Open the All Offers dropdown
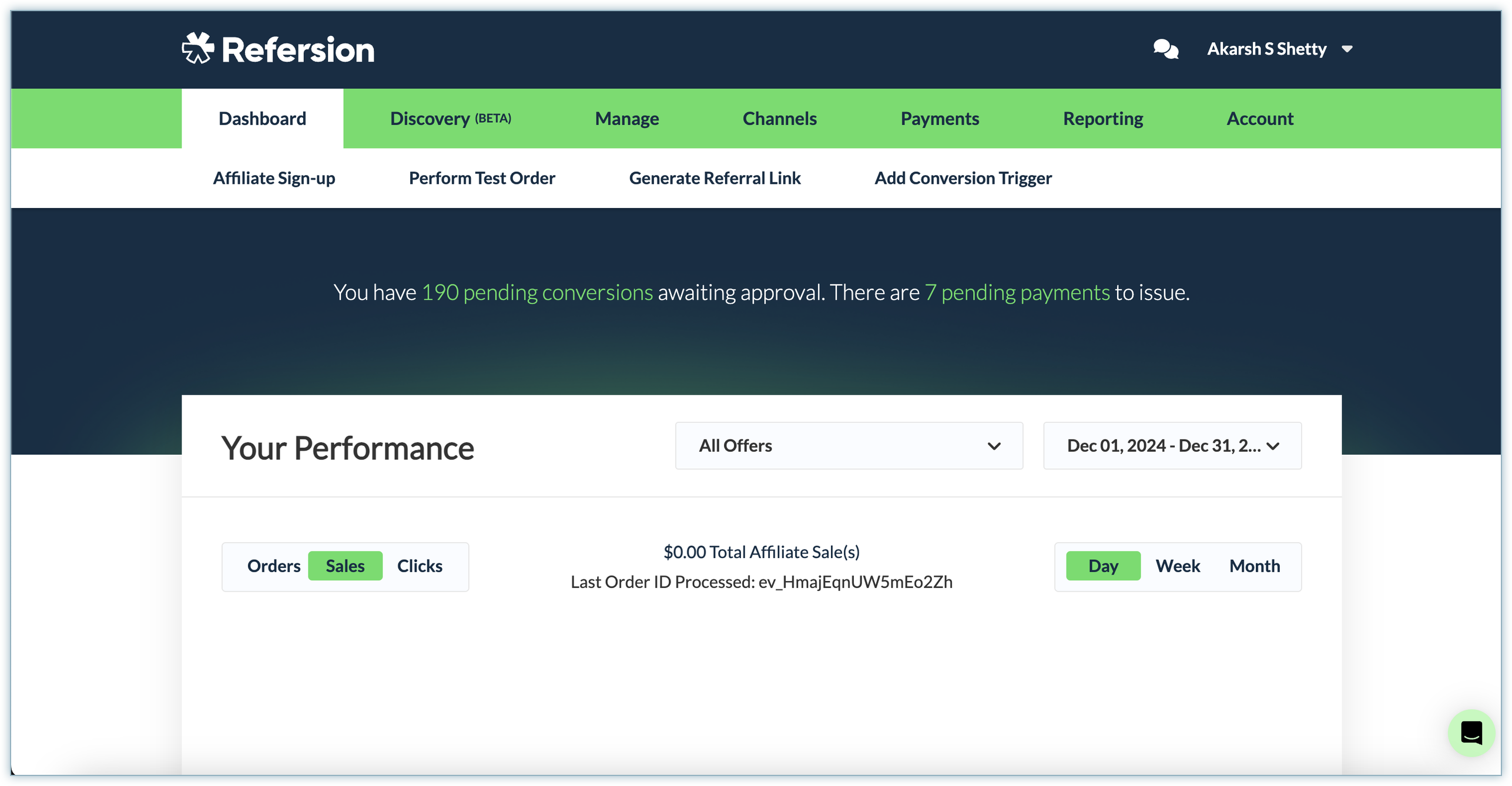This screenshot has width=1512, height=786. [x=849, y=446]
